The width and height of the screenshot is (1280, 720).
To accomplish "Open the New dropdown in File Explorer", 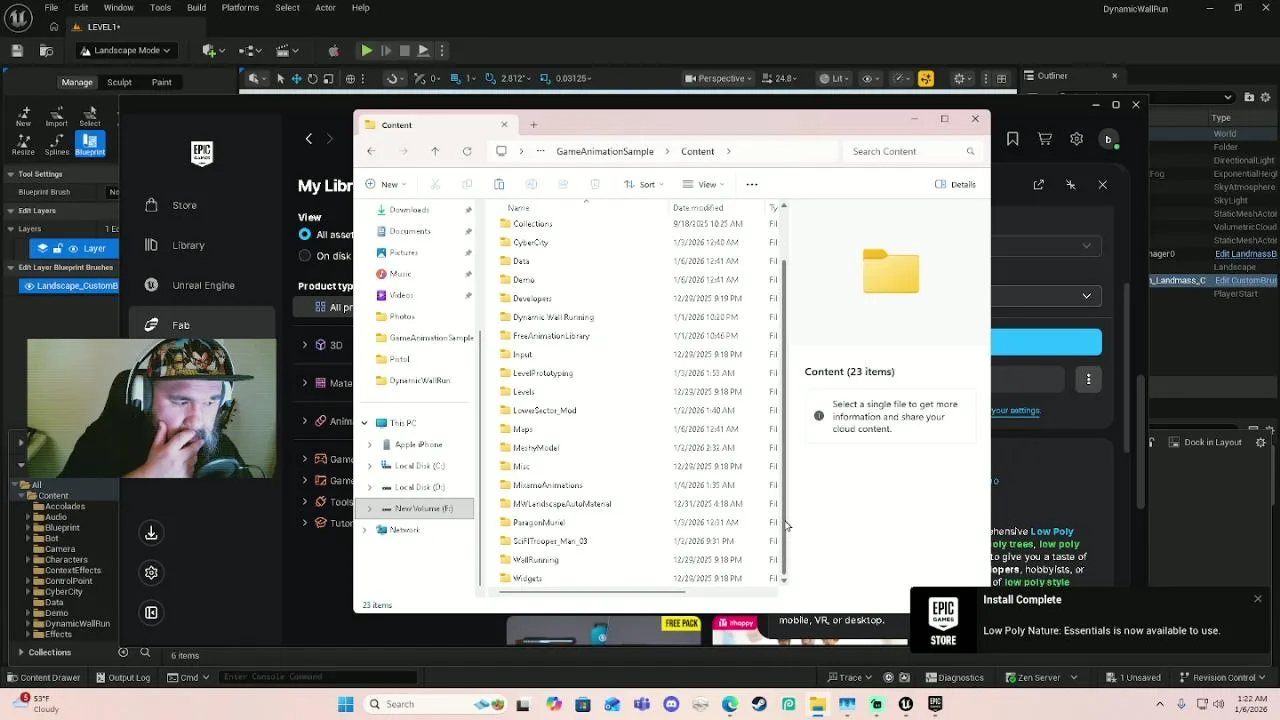I will pos(386,184).
